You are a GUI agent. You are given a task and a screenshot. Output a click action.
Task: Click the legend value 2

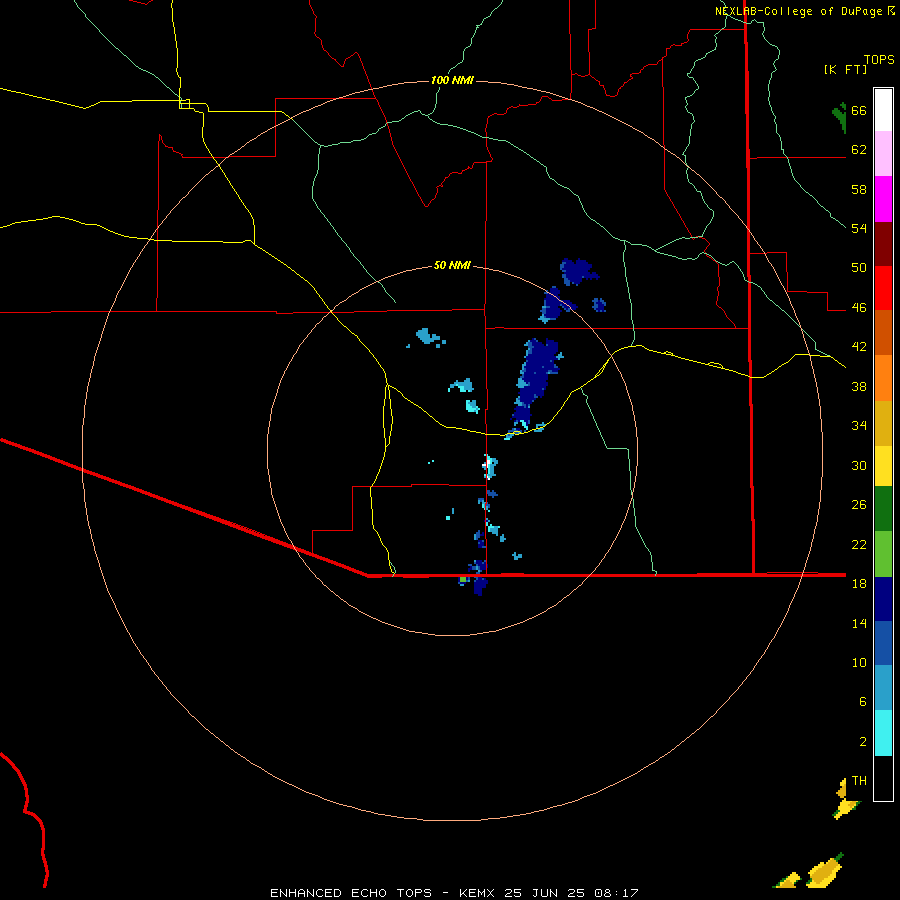(x=863, y=742)
